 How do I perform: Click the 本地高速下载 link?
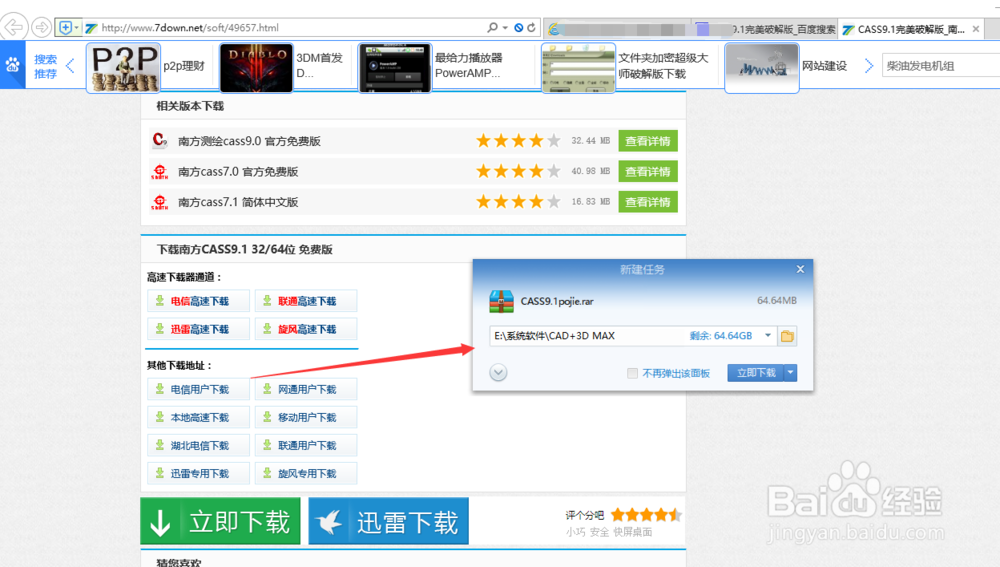point(198,417)
